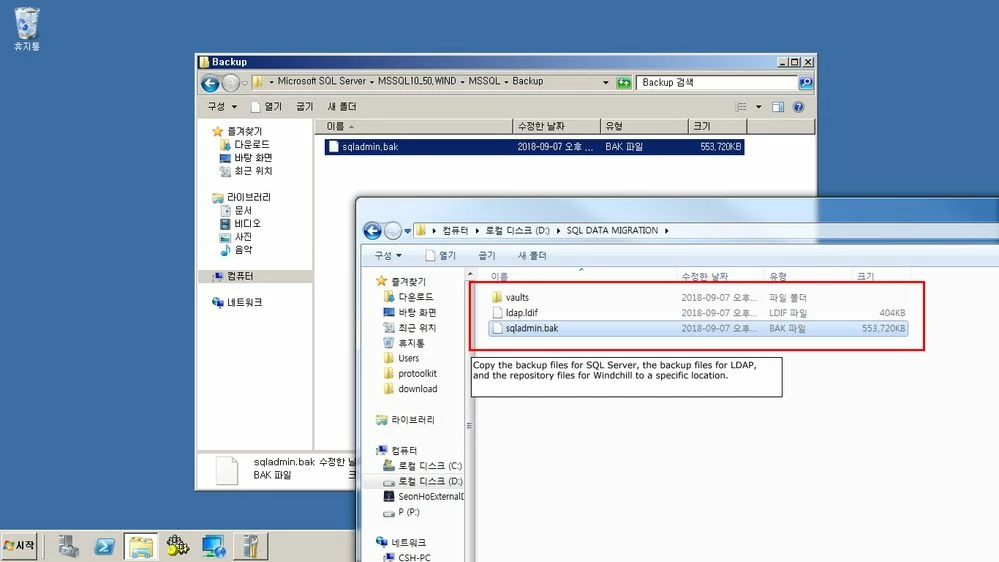Open PowerShell taskbar icon
This screenshot has width=999, height=562.
[104, 546]
